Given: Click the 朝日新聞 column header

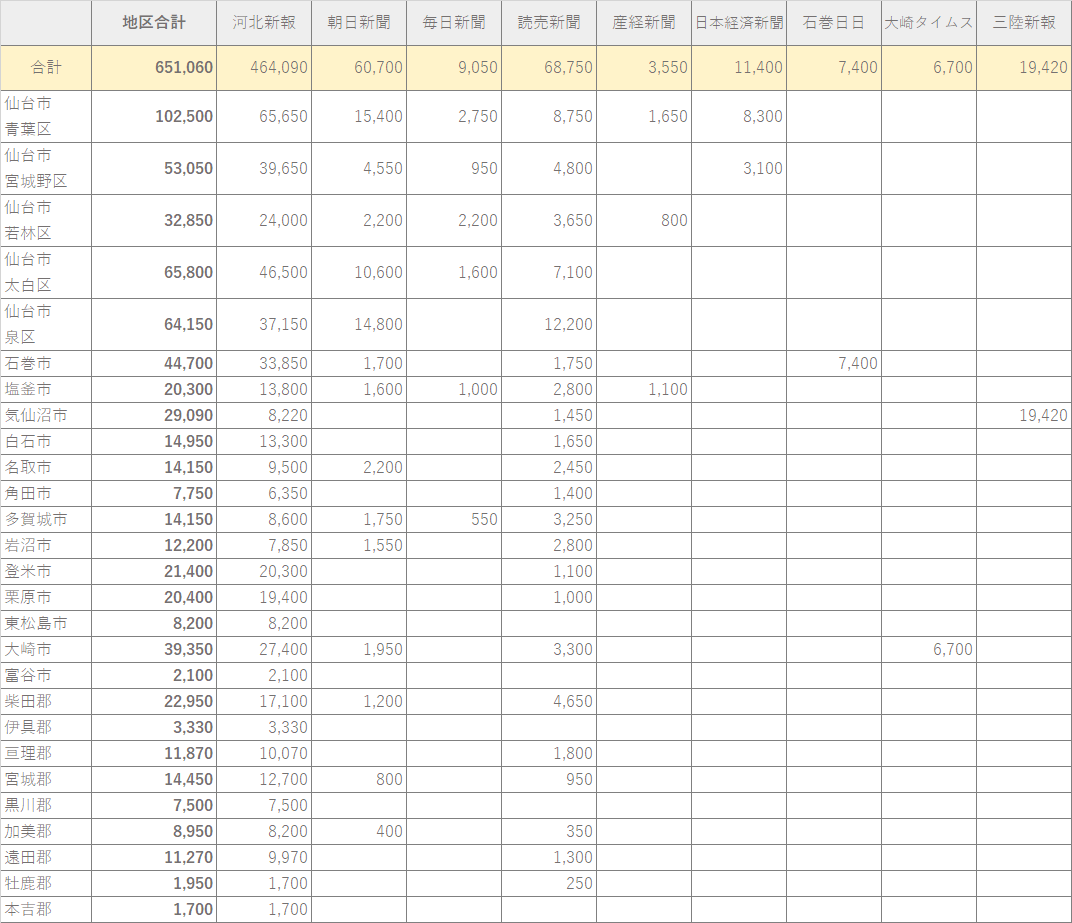Looking at the screenshot, I should (x=359, y=23).
